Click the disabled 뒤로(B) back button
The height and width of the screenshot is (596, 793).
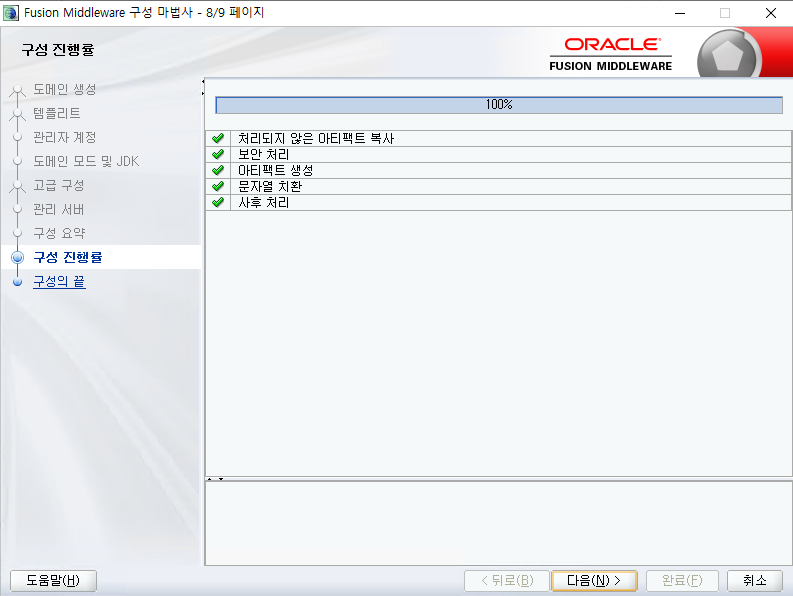coord(507,580)
